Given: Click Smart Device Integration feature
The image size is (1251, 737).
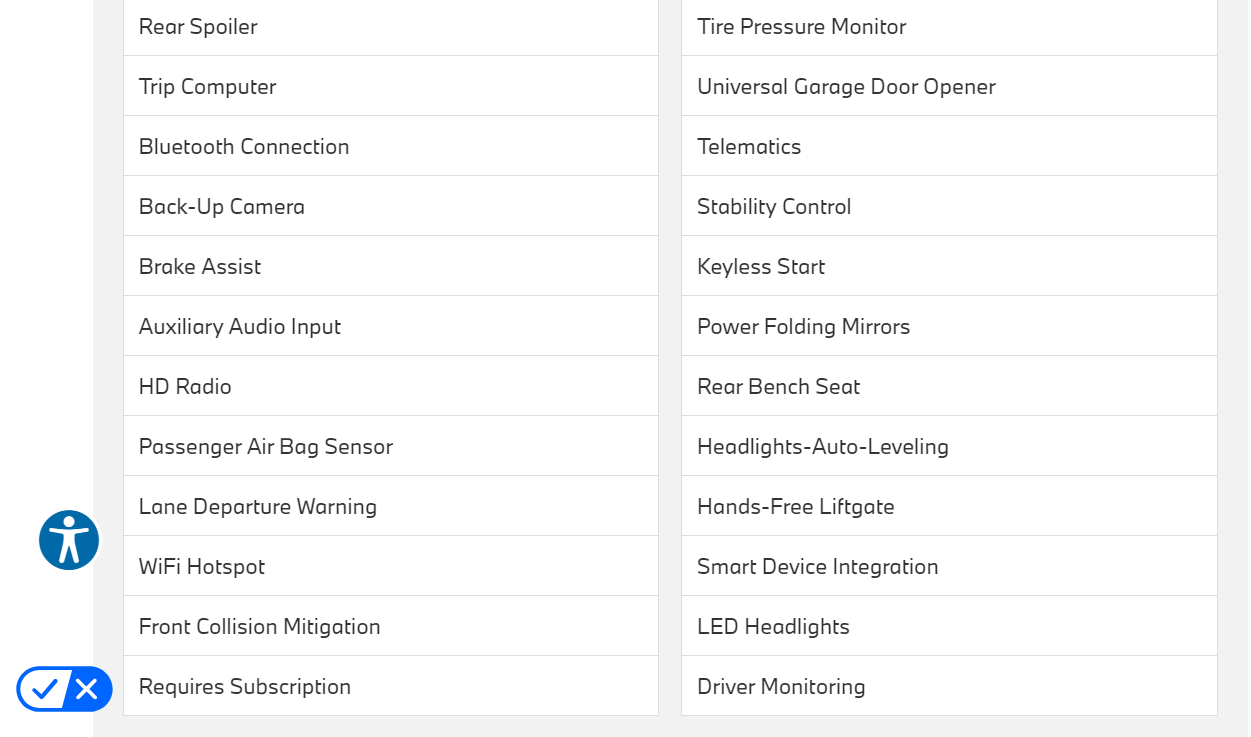Looking at the screenshot, I should click(818, 567).
